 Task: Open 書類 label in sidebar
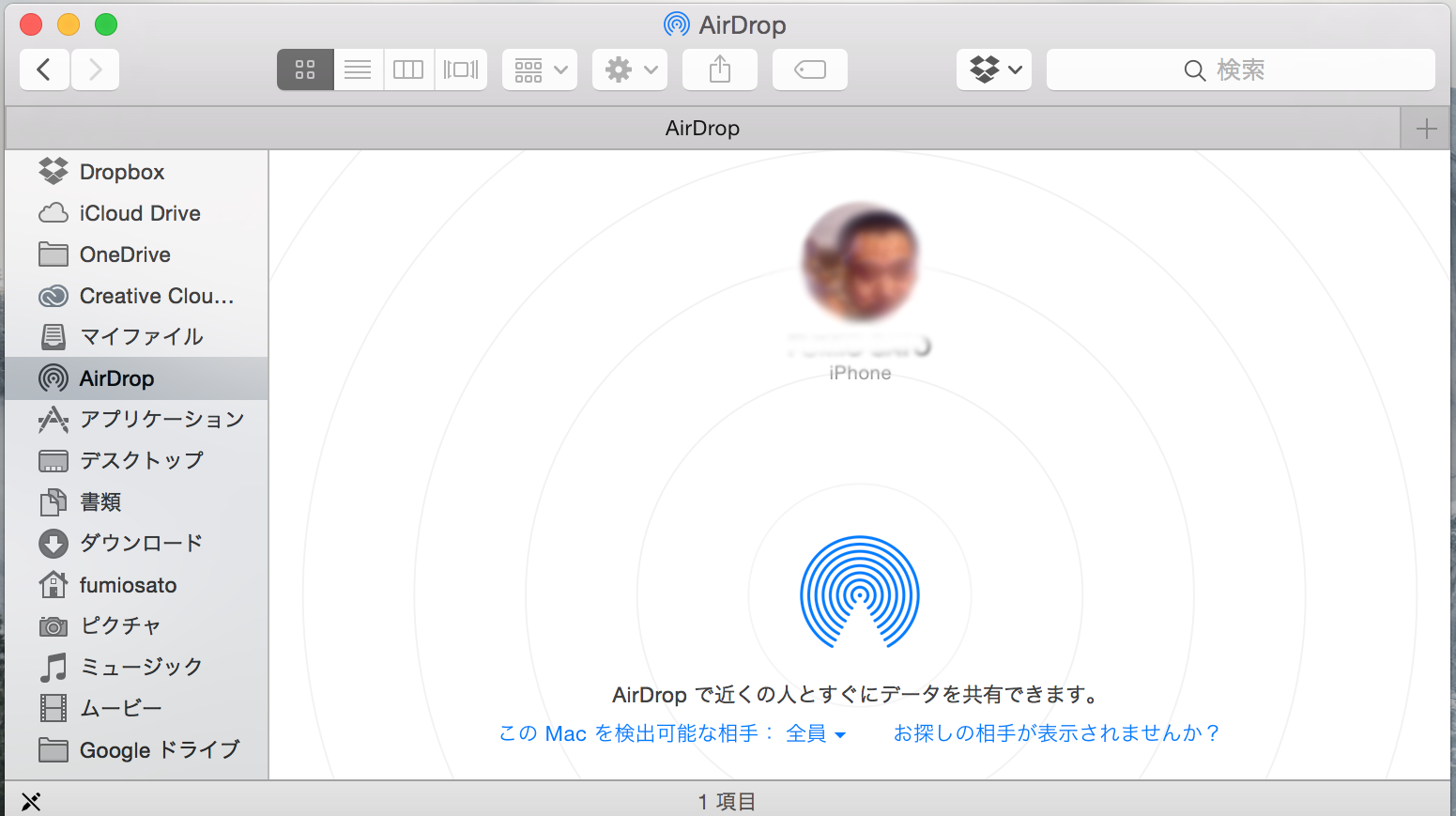click(x=100, y=502)
